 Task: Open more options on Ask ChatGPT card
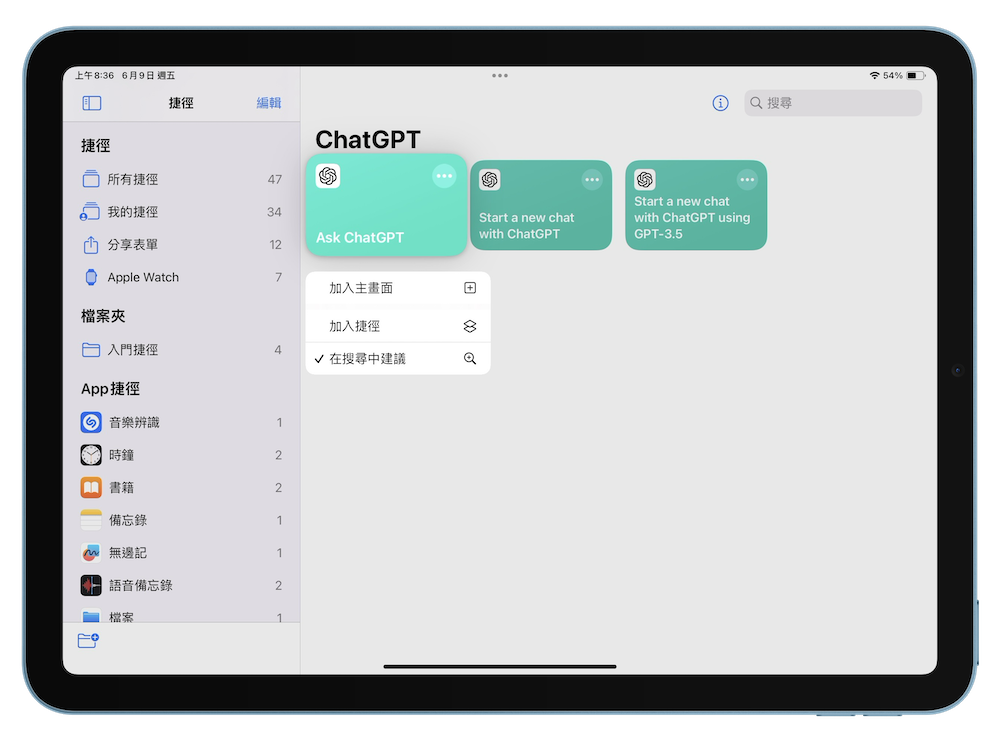444,176
